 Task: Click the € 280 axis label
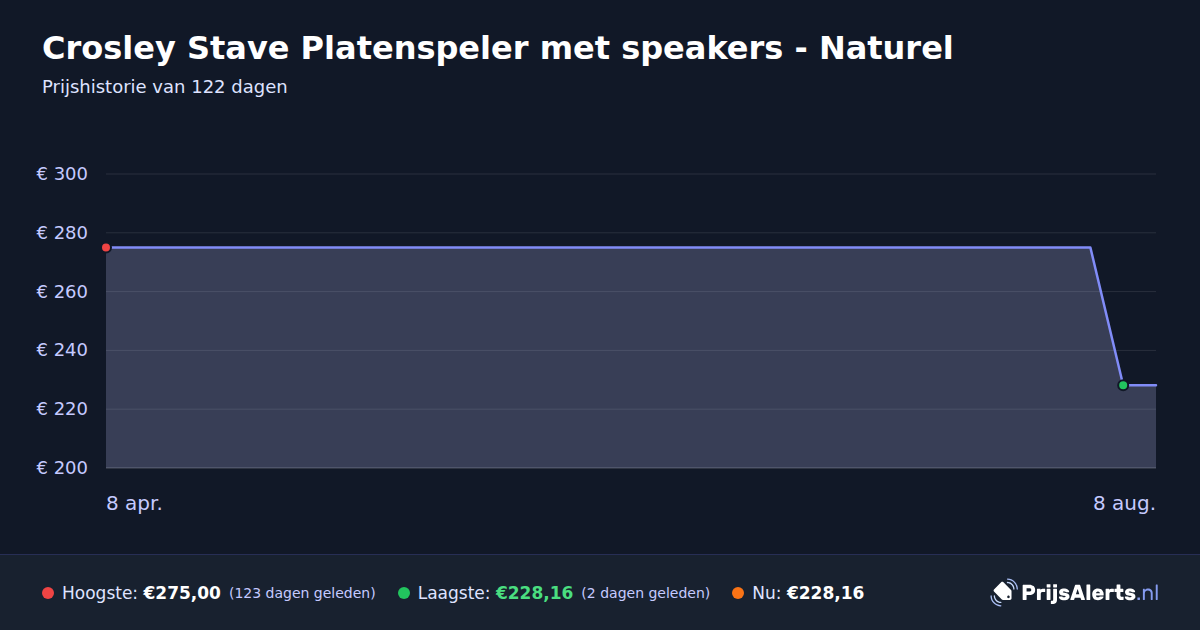pyautogui.click(x=62, y=233)
